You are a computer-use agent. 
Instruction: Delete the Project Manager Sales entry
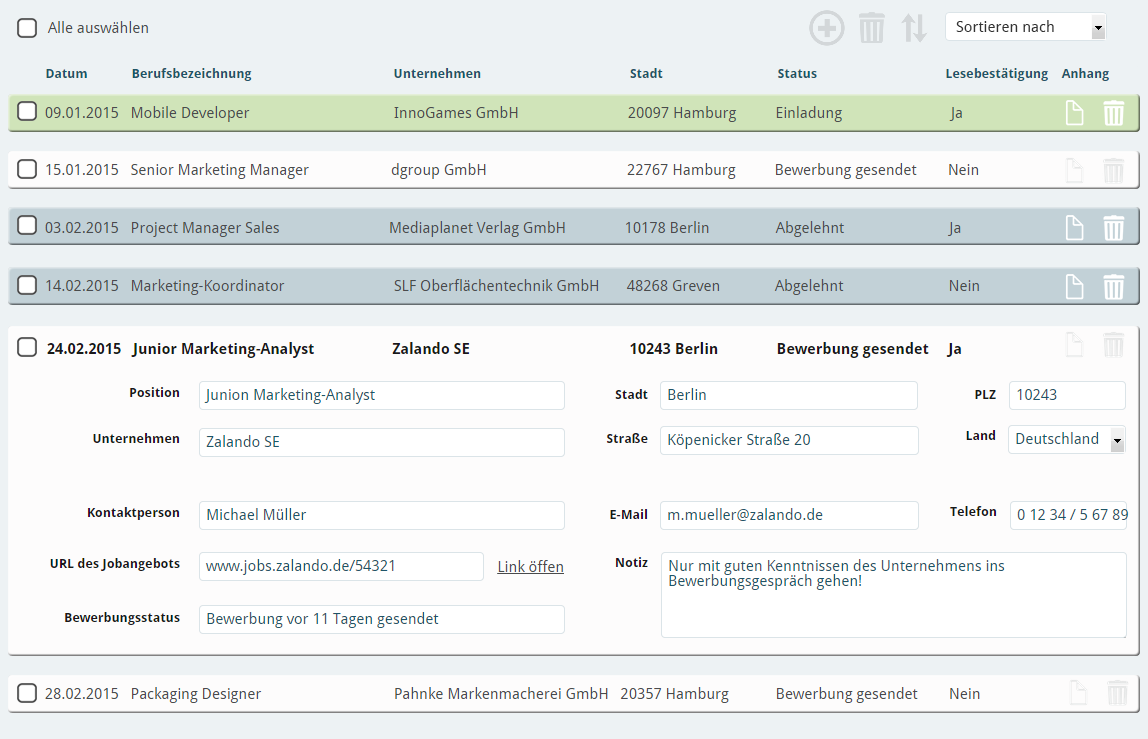click(1113, 228)
